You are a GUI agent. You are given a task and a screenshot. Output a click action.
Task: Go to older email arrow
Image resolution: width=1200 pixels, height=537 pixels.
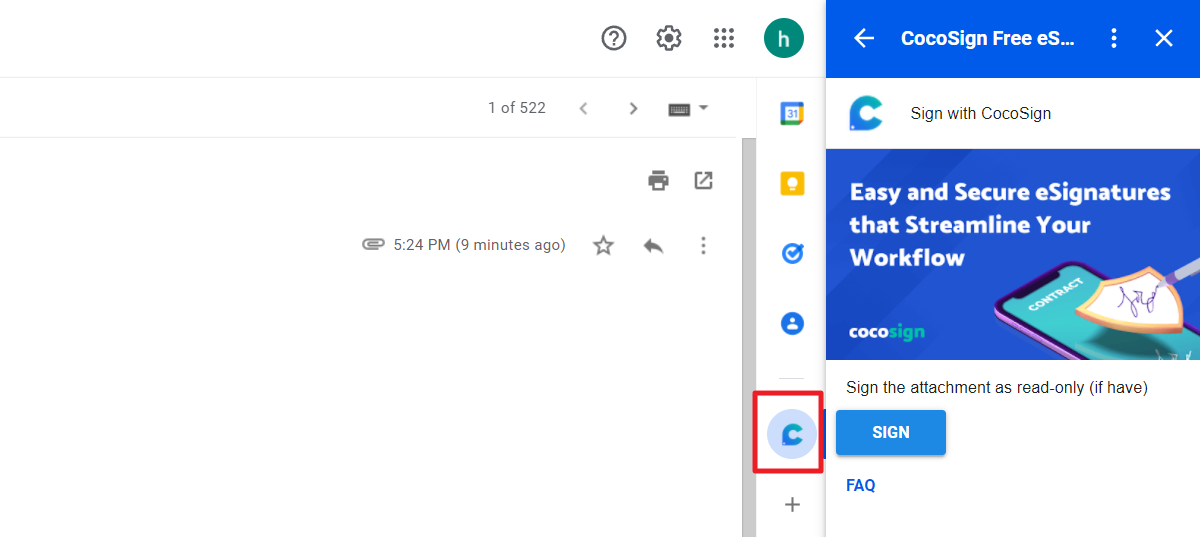(x=633, y=108)
